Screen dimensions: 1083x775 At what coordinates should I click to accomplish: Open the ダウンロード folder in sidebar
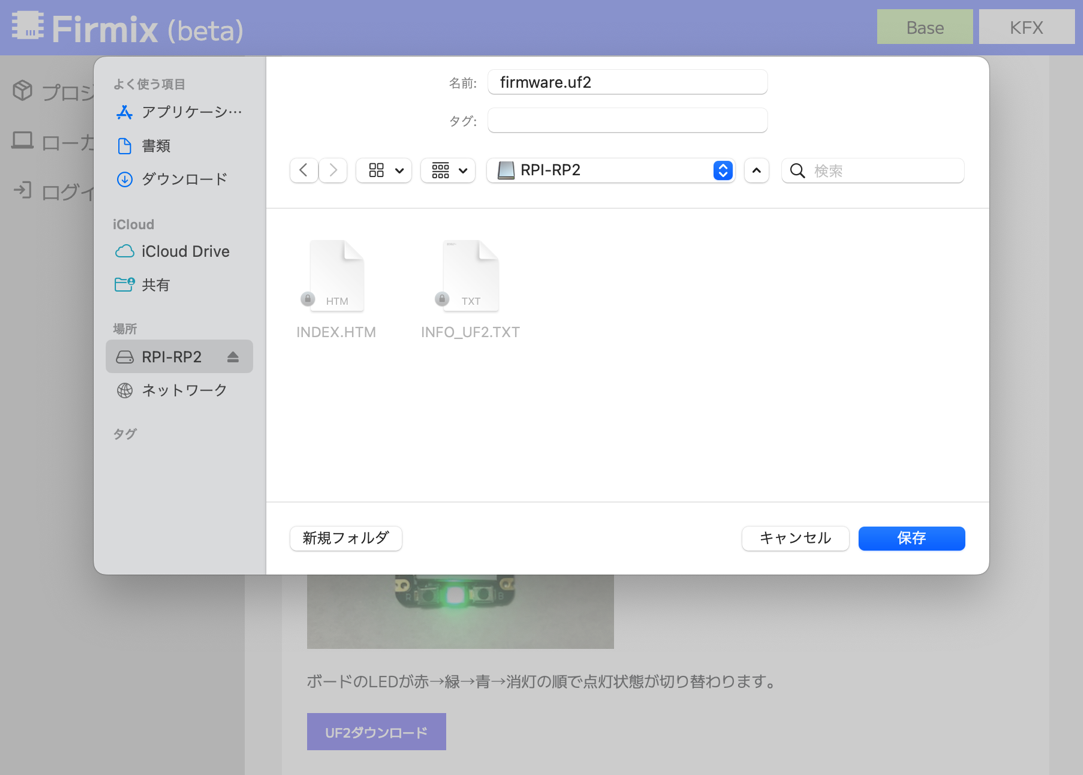(184, 179)
